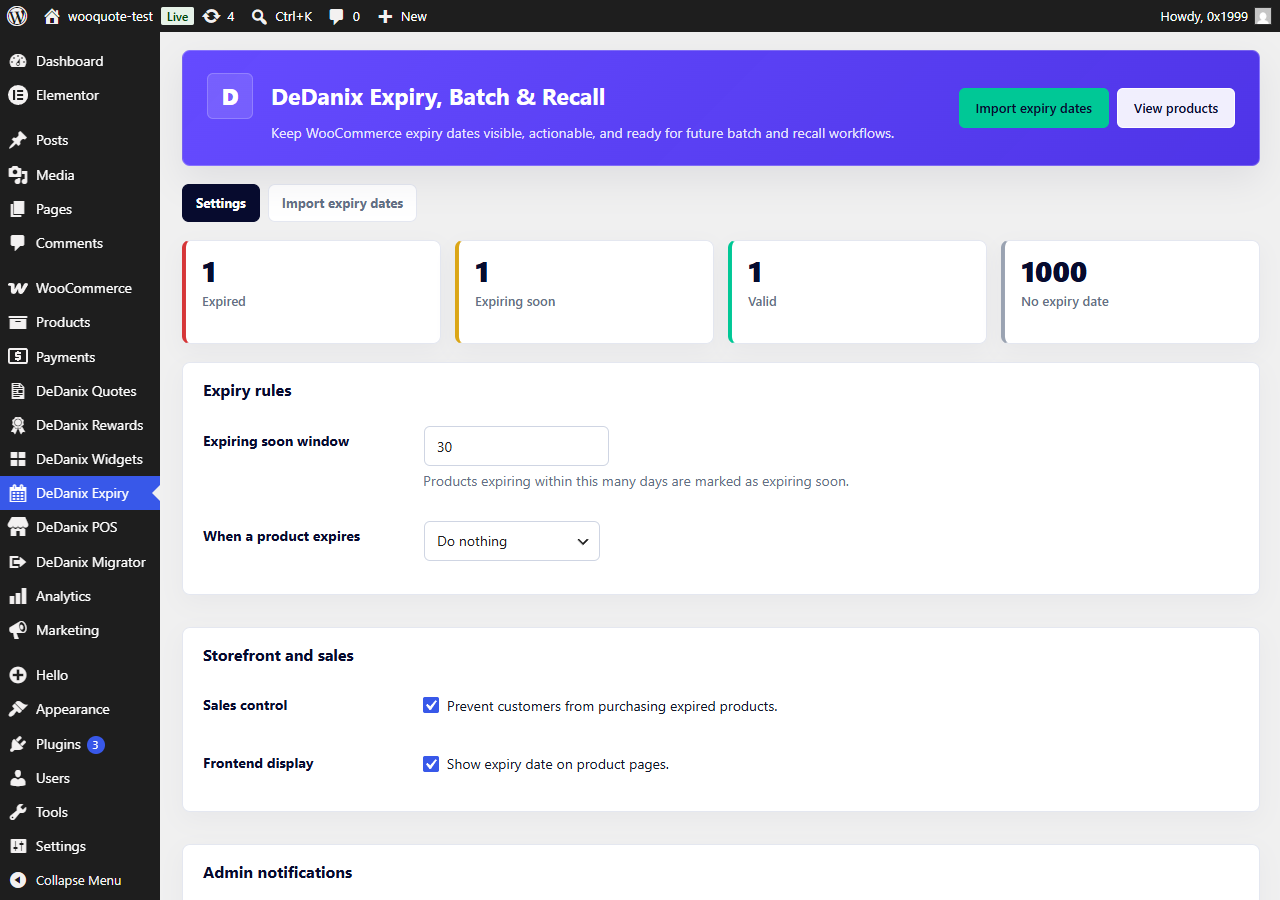Open the Hello menu item
Image resolution: width=1280 pixels, height=900 pixels.
[80, 675]
